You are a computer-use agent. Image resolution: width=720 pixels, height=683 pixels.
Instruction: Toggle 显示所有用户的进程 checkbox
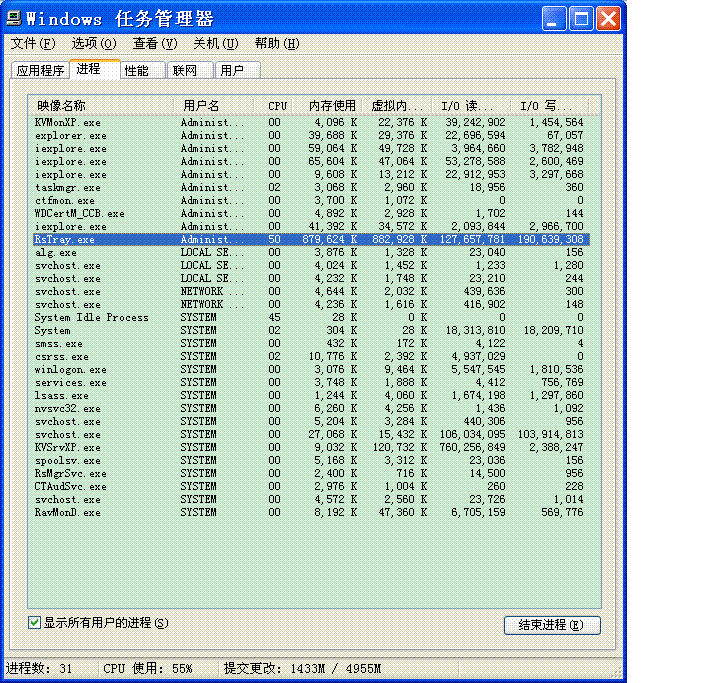(34, 623)
